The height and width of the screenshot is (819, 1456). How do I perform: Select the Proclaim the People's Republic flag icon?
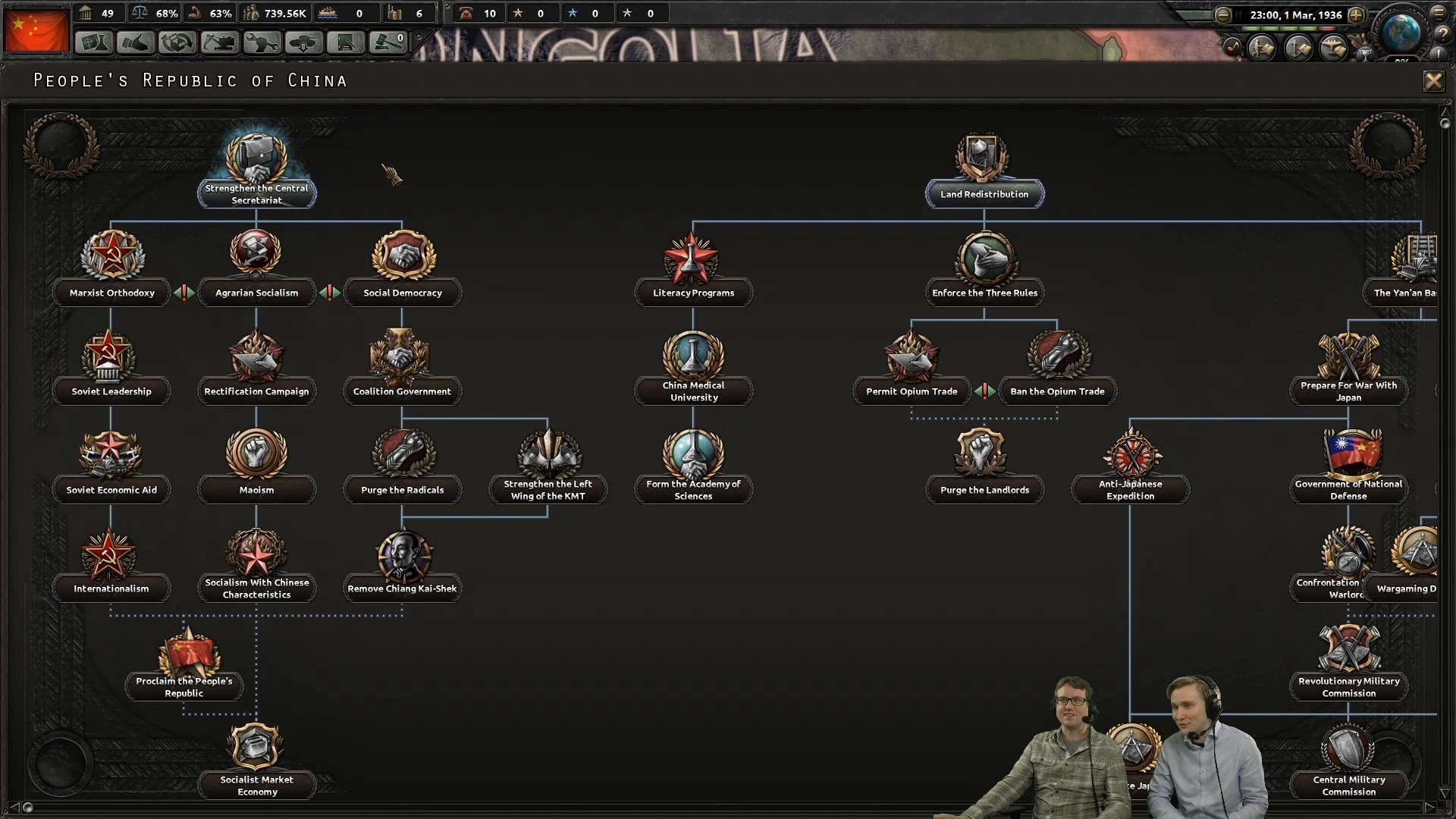coord(188,652)
